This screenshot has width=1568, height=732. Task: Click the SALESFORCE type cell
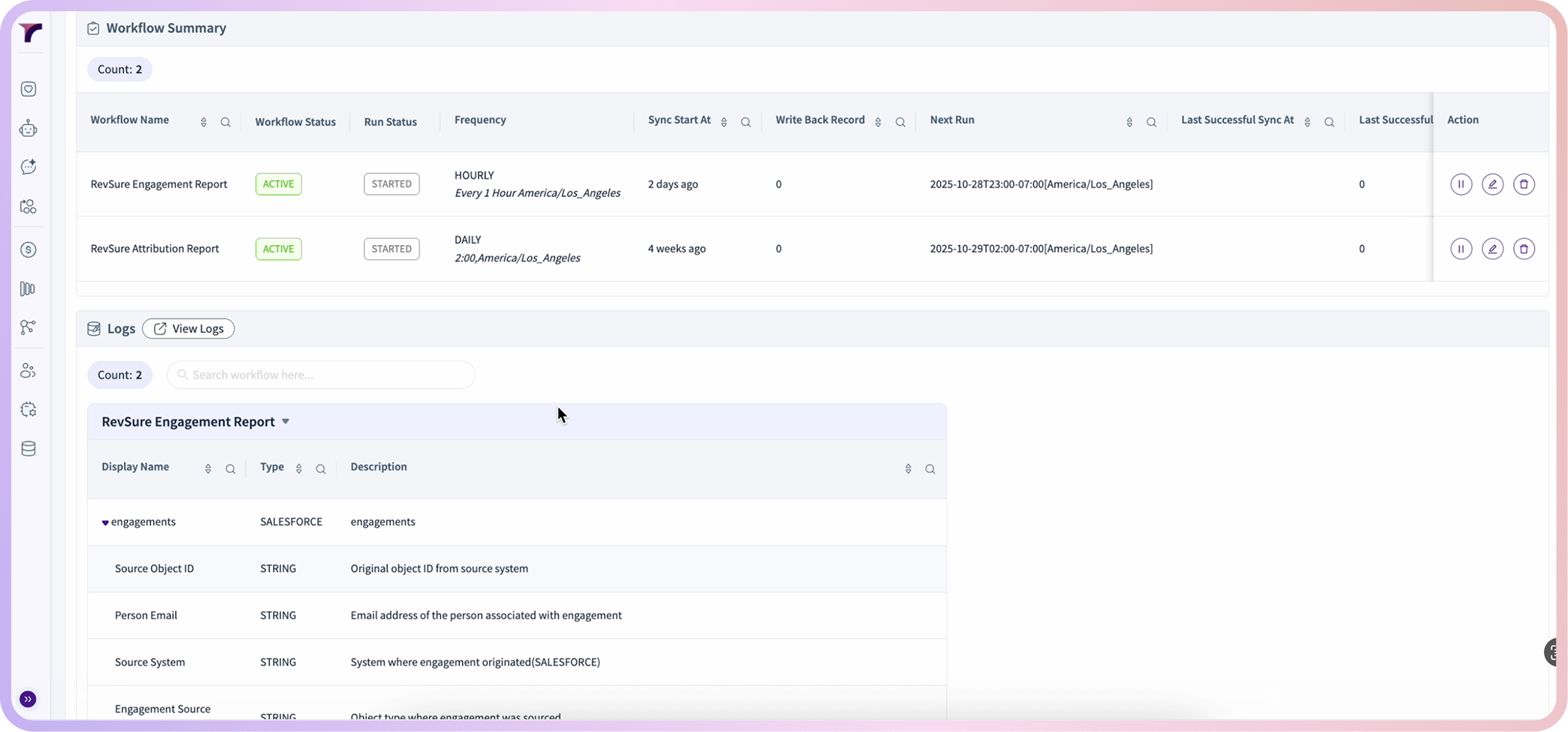tap(292, 522)
